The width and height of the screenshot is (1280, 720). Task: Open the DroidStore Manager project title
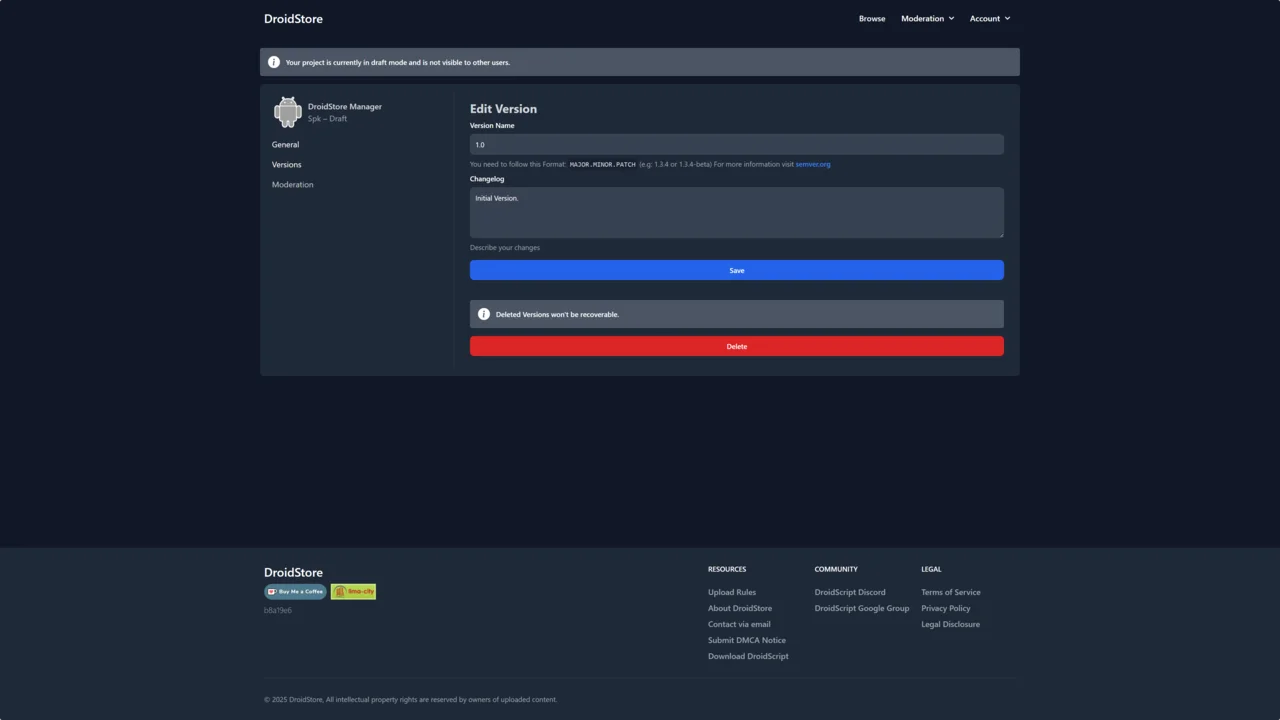coord(345,106)
